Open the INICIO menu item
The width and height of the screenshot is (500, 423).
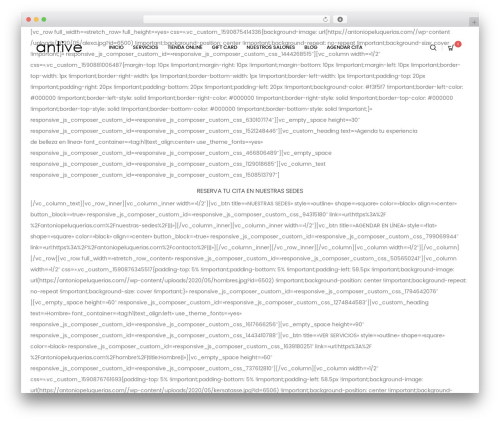[x=116, y=47]
